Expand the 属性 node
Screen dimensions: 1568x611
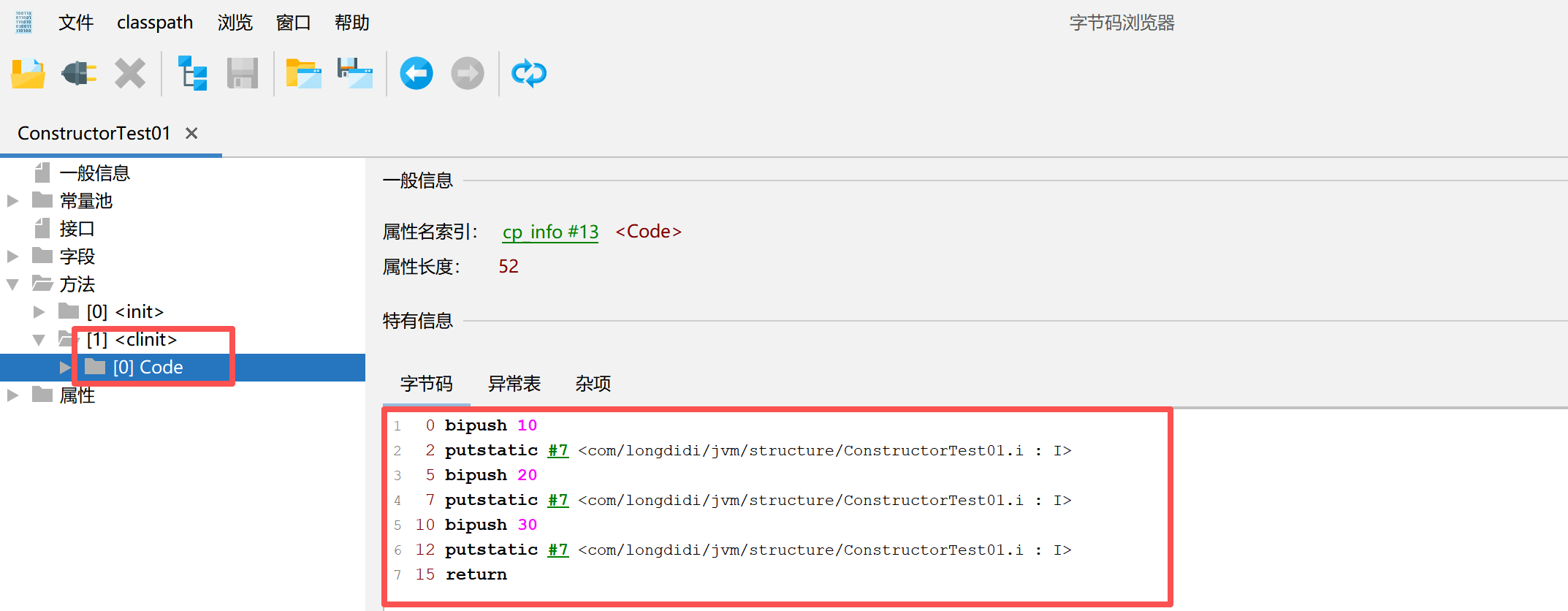tap(12, 395)
